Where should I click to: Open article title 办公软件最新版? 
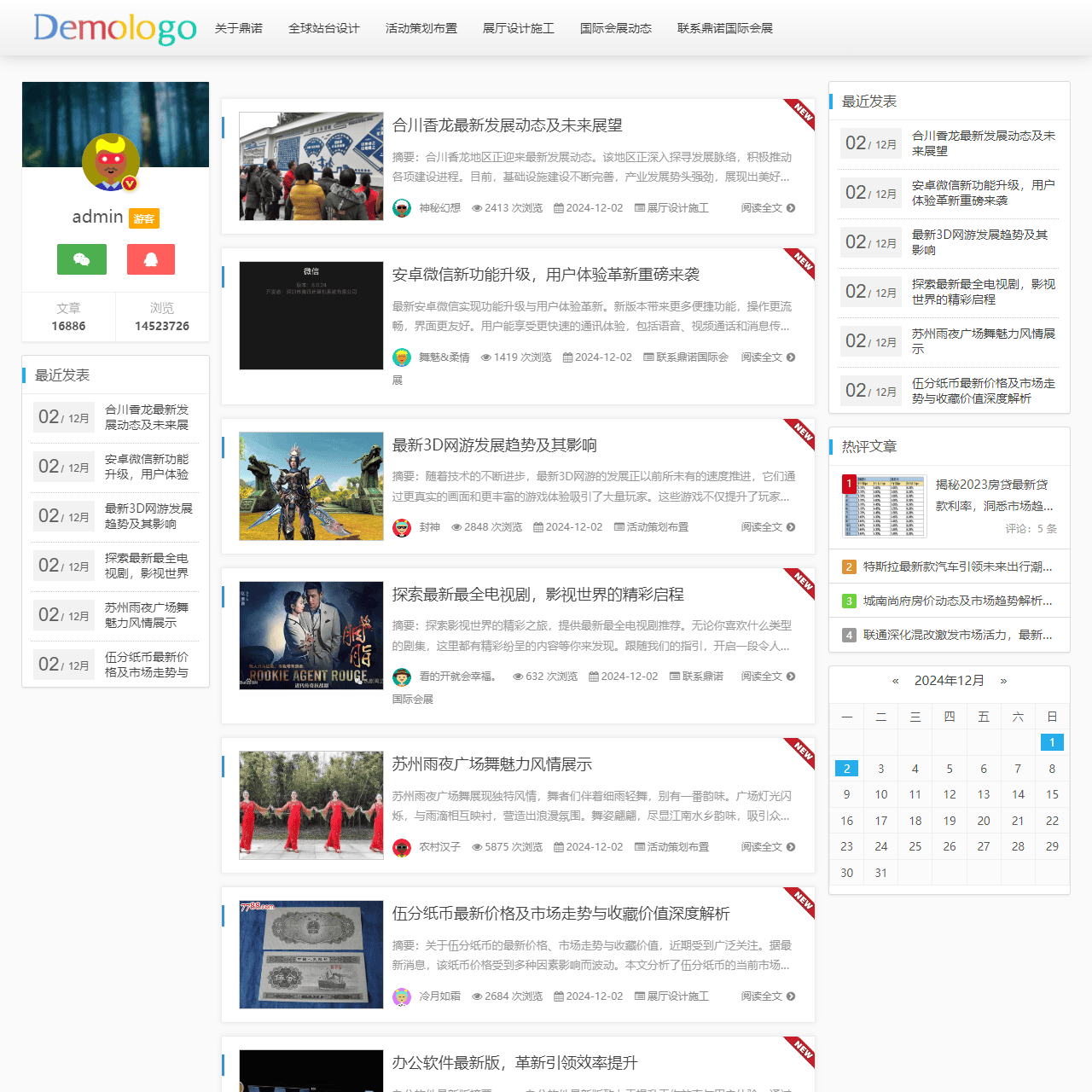point(515,1063)
